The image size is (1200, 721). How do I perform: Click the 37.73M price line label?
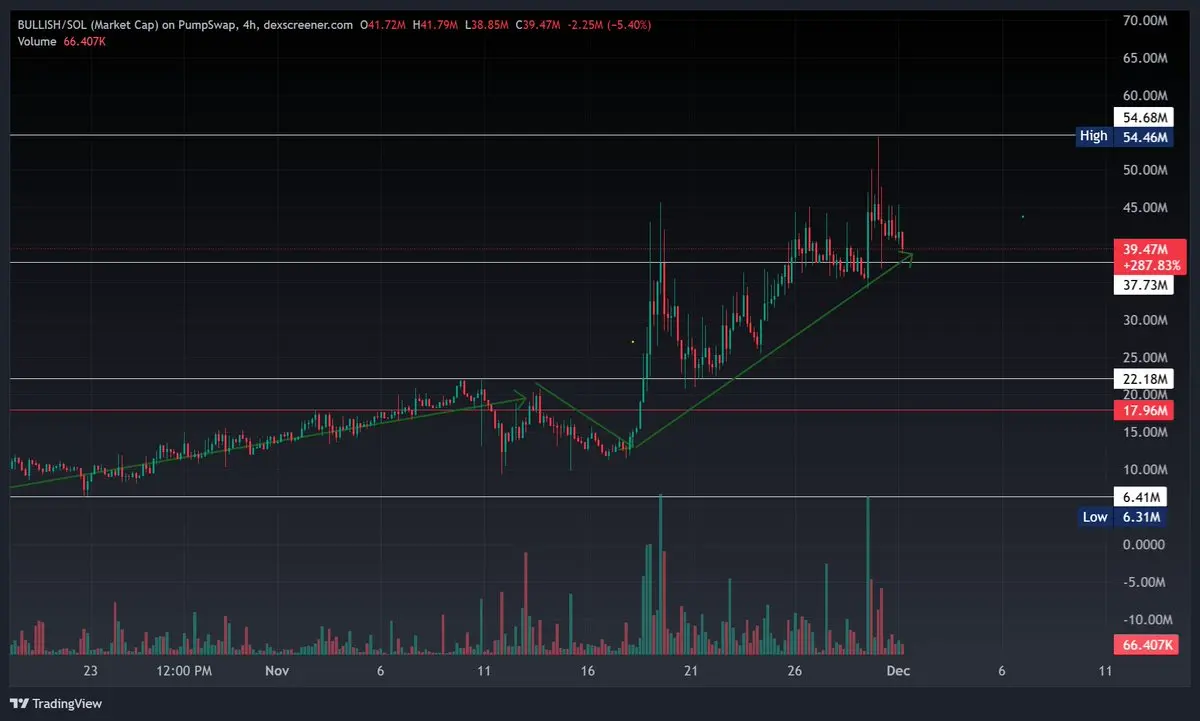coord(1143,285)
